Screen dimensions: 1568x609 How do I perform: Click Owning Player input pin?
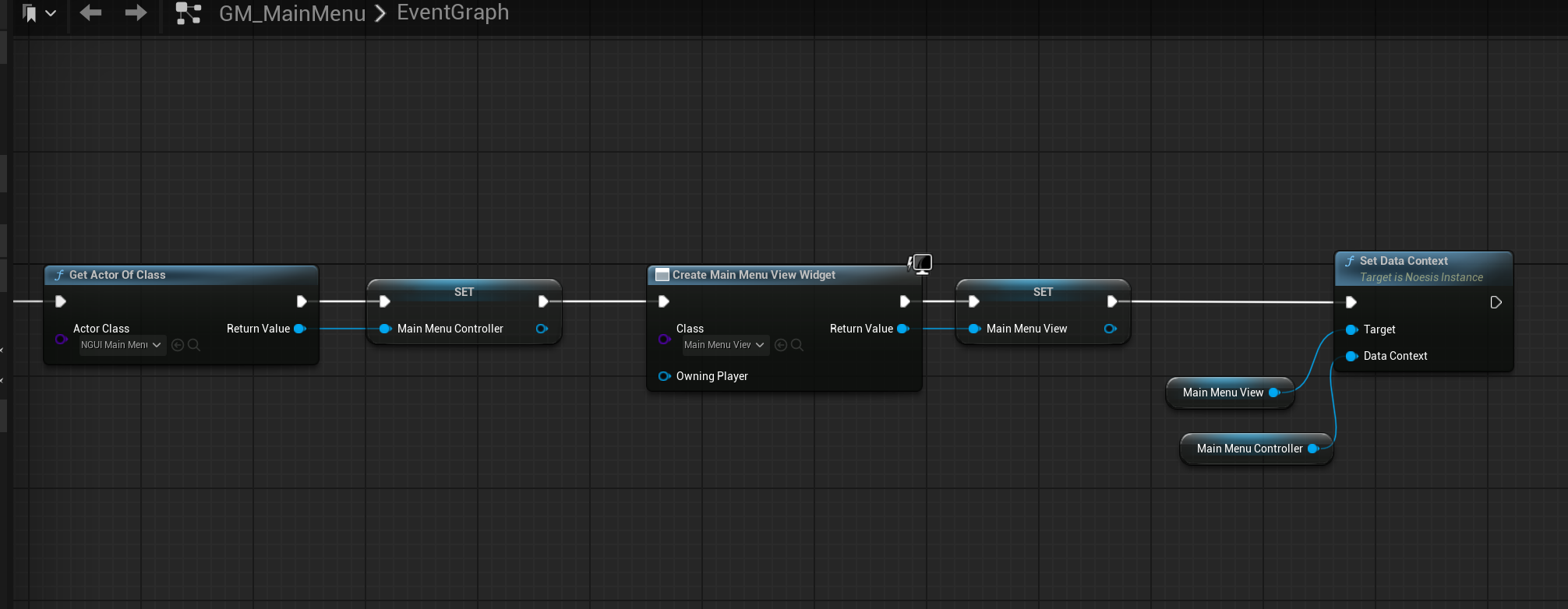pyautogui.click(x=664, y=376)
